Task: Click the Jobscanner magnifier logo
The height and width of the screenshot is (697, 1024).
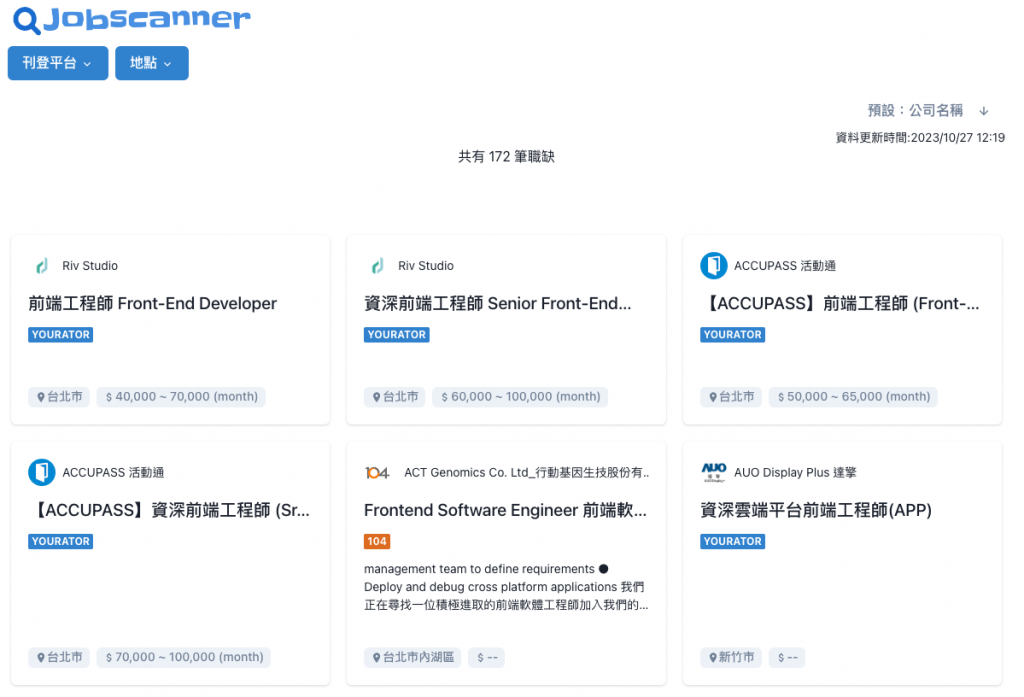Action: click(27, 20)
